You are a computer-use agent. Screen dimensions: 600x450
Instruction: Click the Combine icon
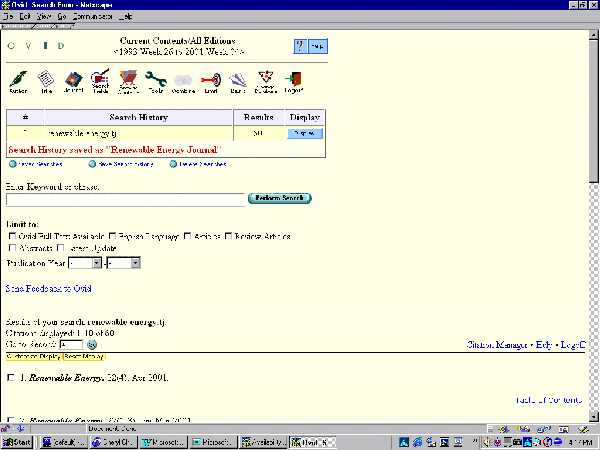tap(183, 83)
